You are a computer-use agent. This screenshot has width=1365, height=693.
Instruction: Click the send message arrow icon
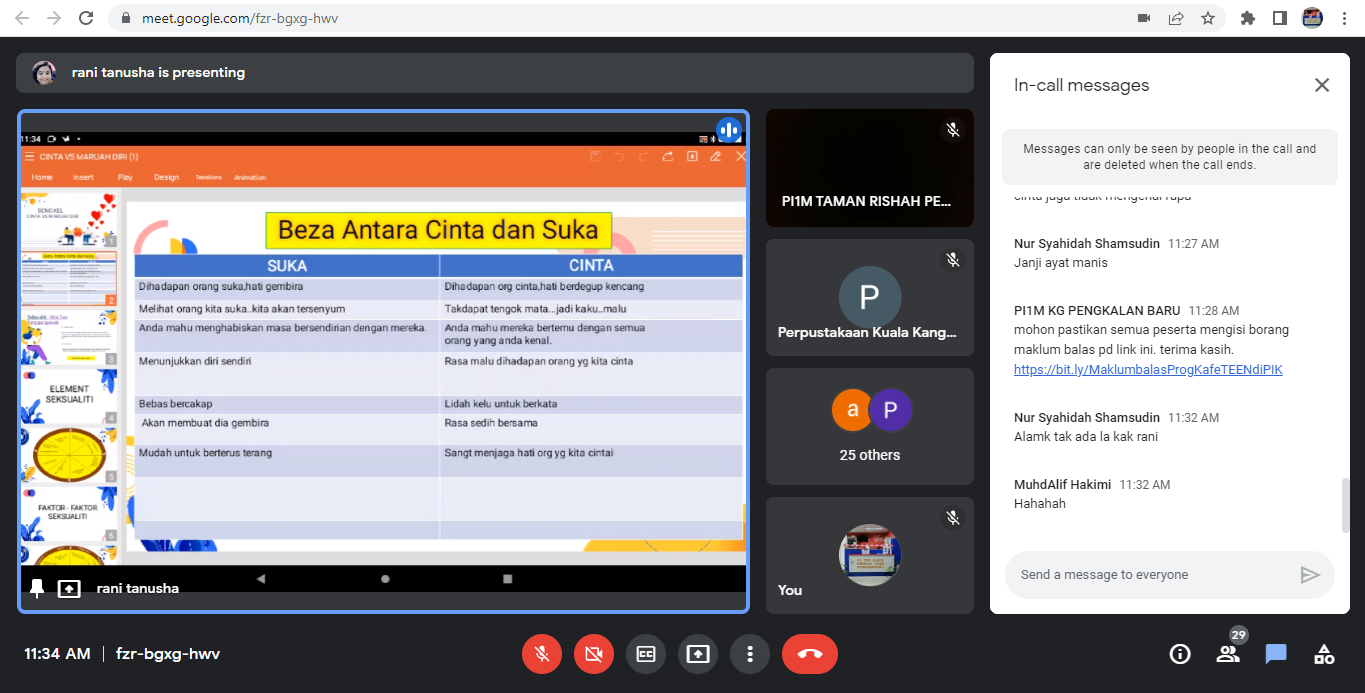(x=1309, y=575)
